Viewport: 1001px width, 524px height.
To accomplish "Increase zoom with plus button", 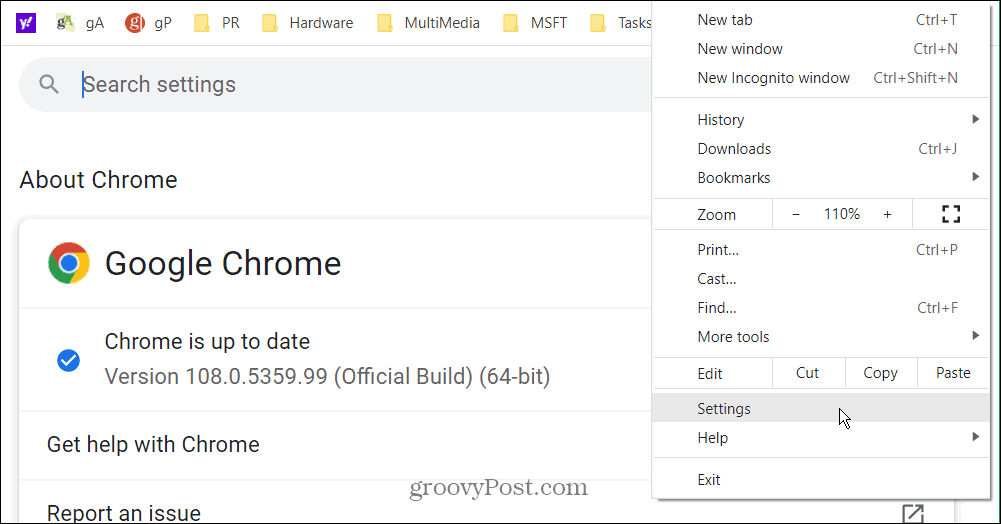I will [x=887, y=214].
